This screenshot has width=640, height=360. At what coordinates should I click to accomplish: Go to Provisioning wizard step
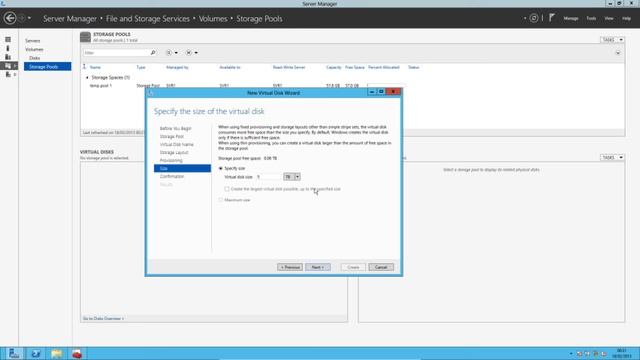(x=171, y=160)
